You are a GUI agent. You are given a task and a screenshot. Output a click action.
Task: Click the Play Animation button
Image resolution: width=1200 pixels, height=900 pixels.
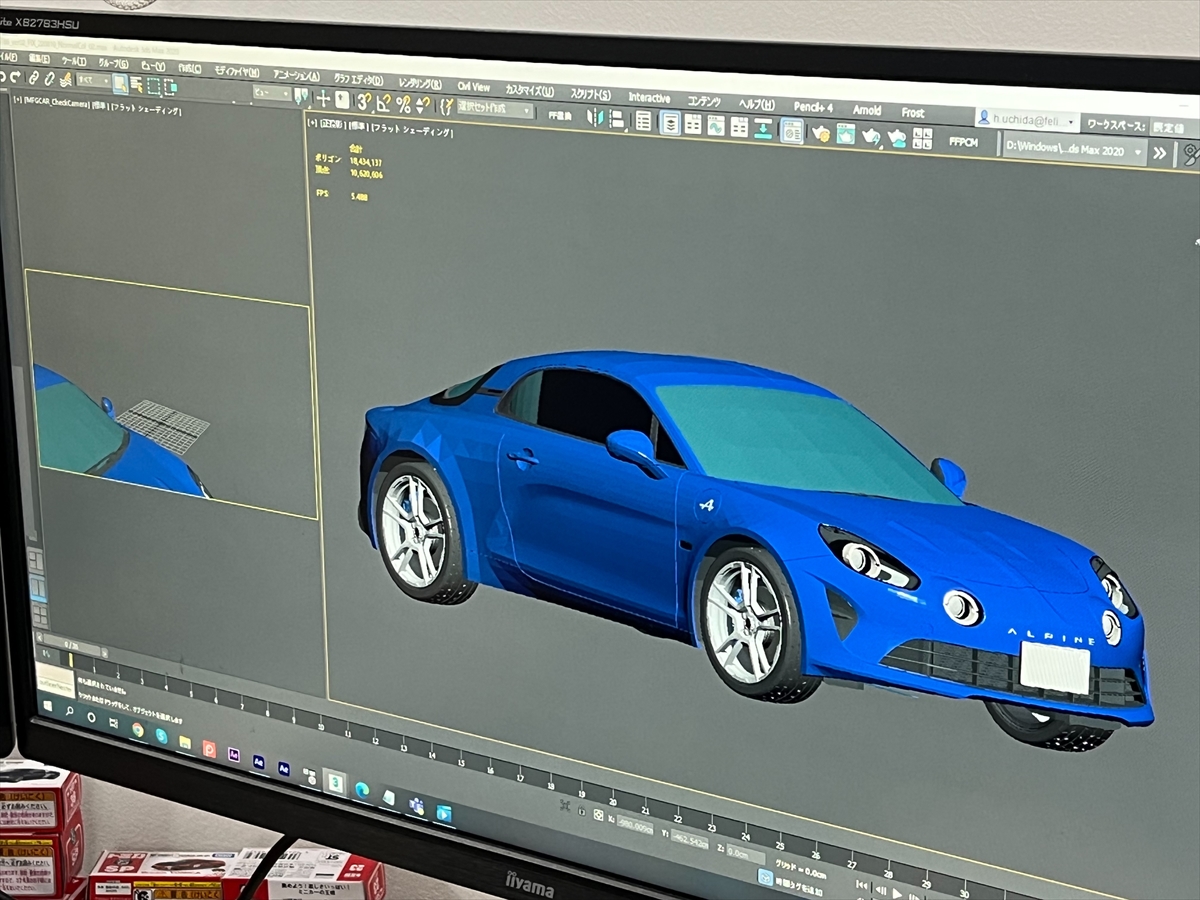(x=897, y=893)
